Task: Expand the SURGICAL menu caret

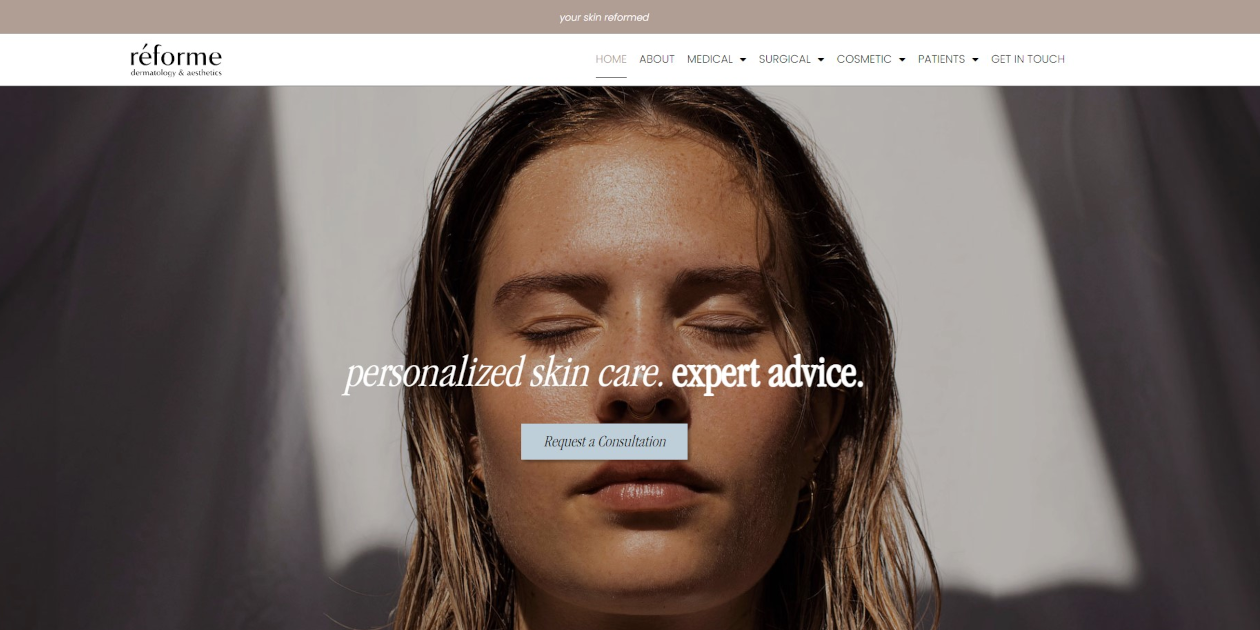Action: (x=821, y=60)
